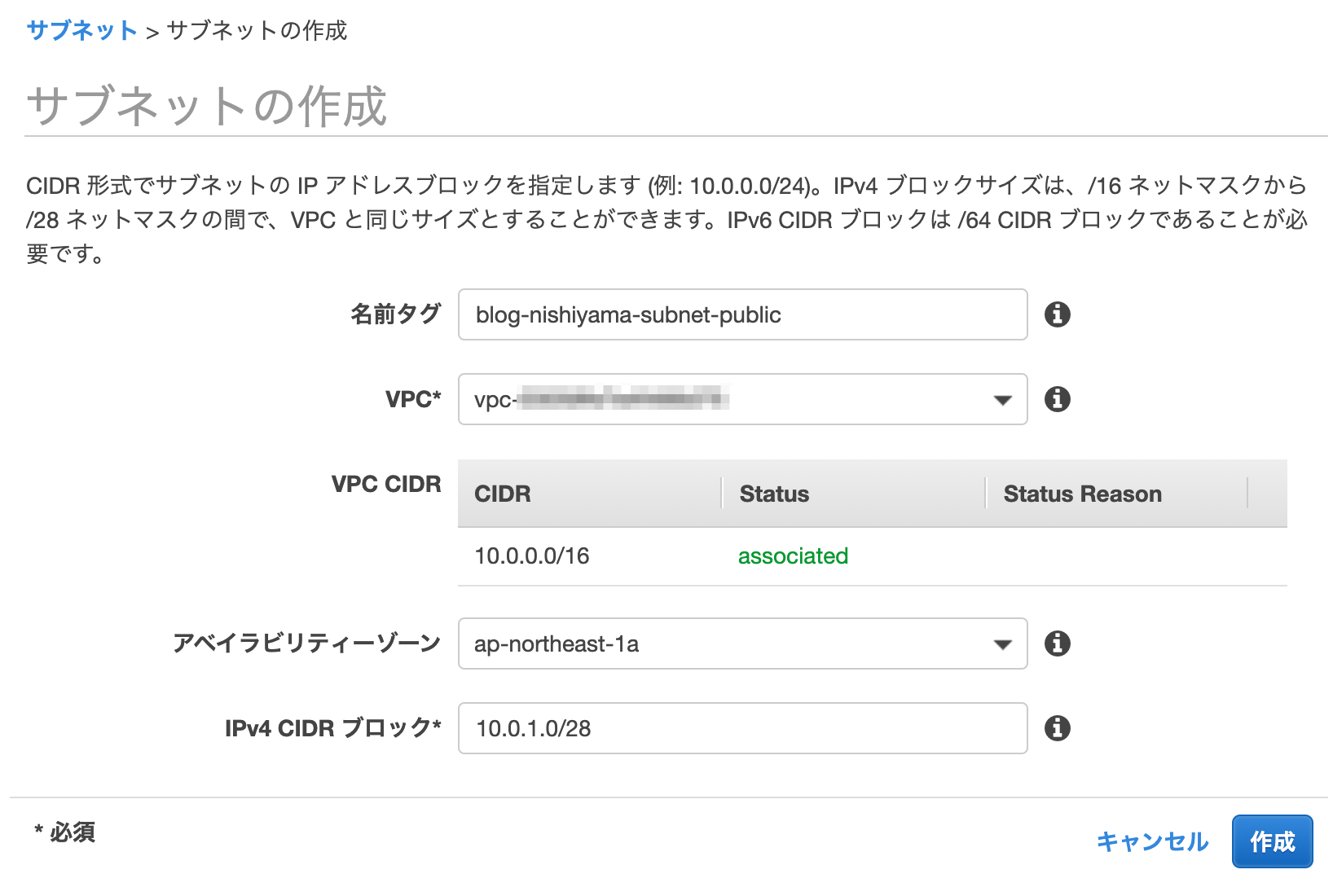1333x896 pixels.
Task: Click the CIDR column header
Action: click(502, 493)
